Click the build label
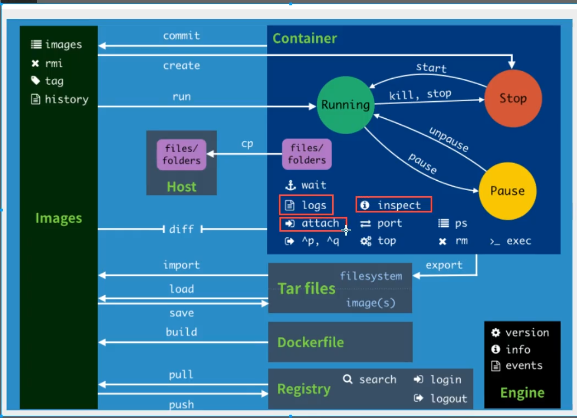 coord(181,332)
